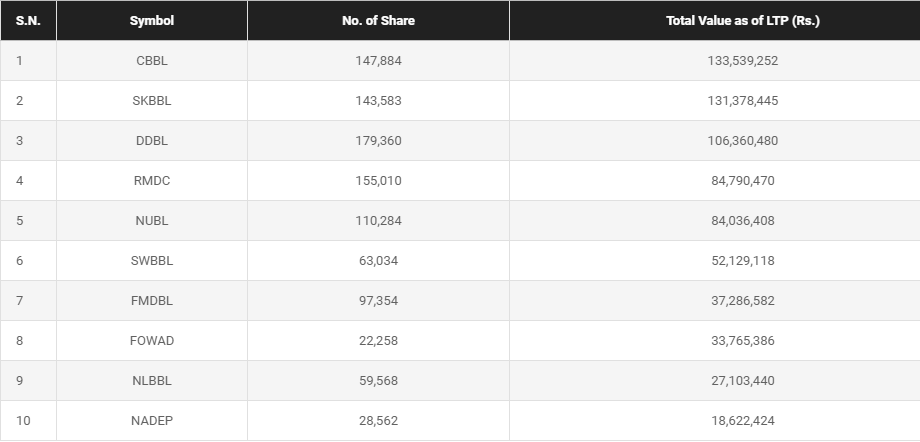Select total value 131,378,445
Image resolution: width=920 pixels, height=442 pixels.
coord(743,101)
